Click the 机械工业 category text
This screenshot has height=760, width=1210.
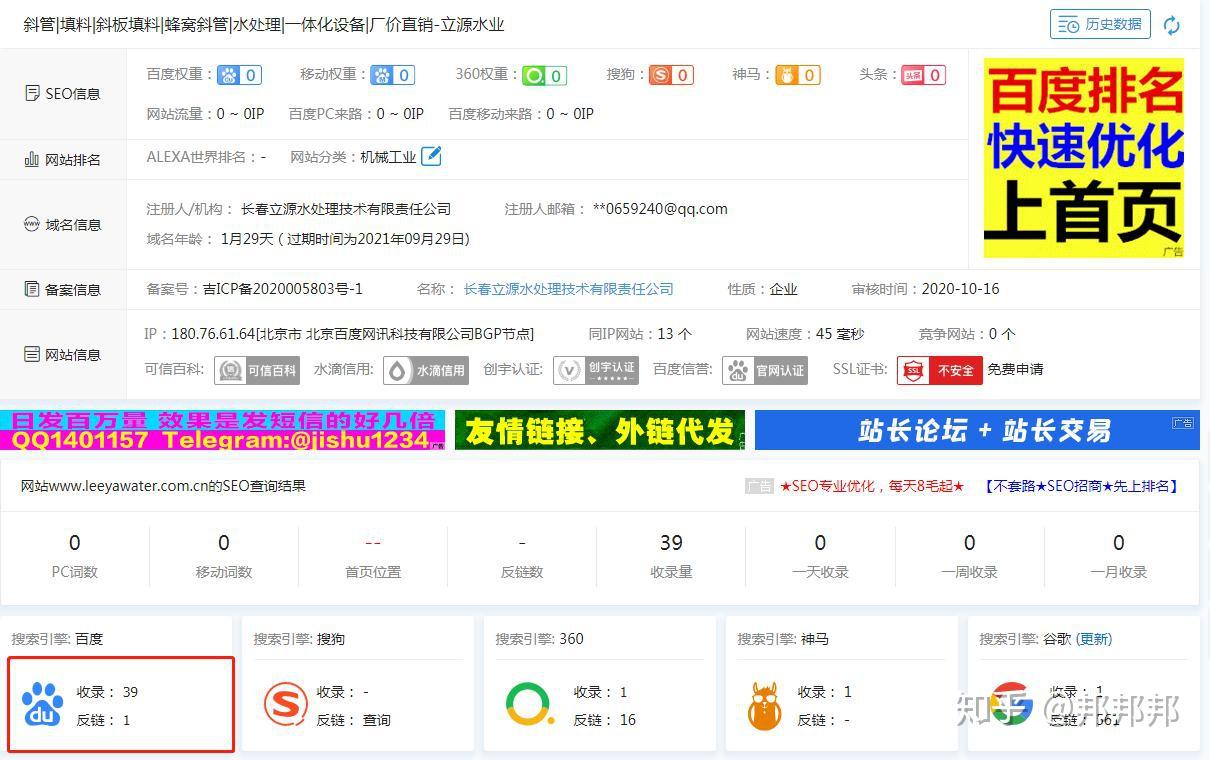click(x=388, y=157)
